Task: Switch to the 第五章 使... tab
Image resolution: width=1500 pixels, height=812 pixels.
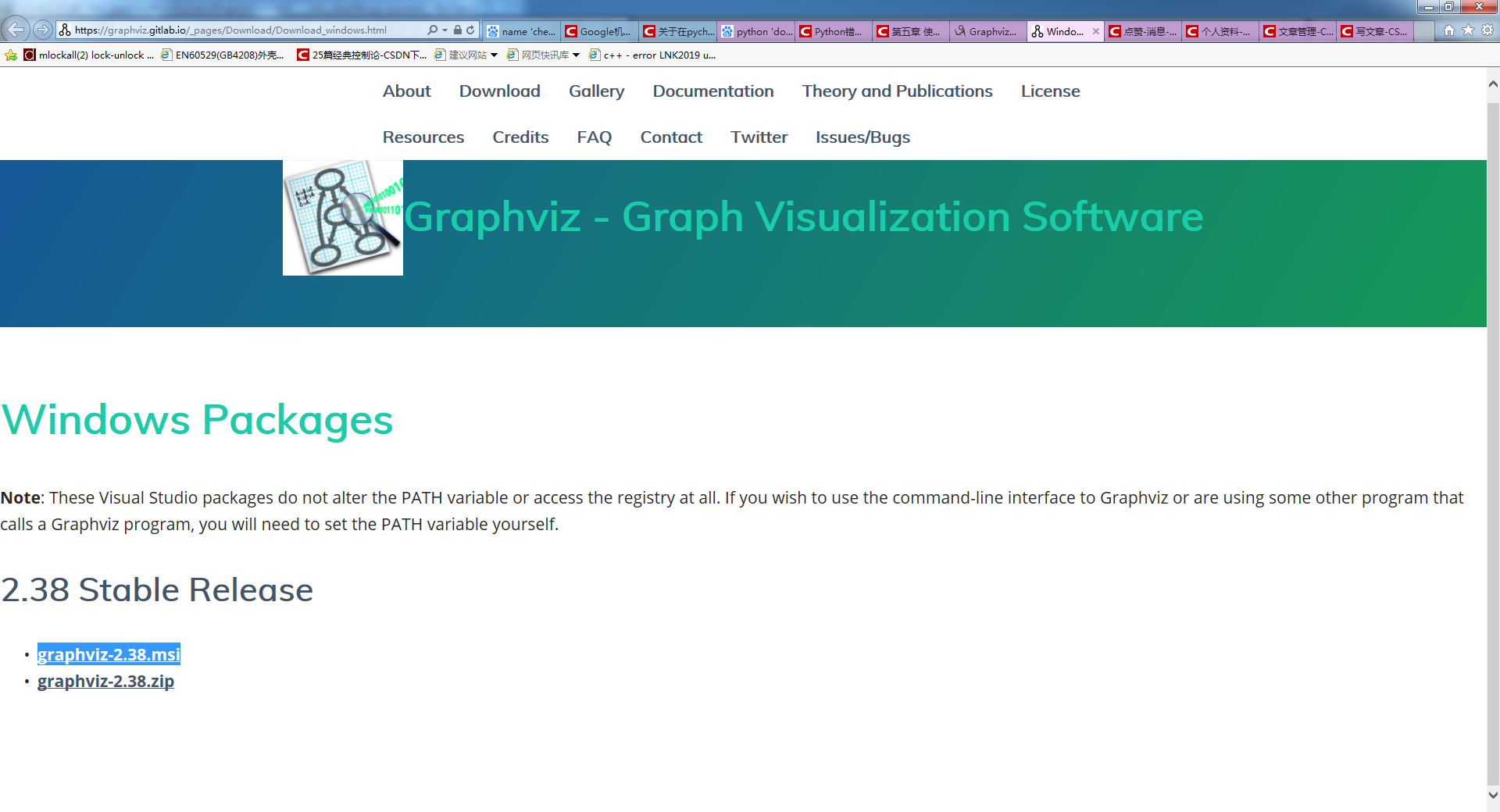Action: pyautogui.click(x=911, y=31)
